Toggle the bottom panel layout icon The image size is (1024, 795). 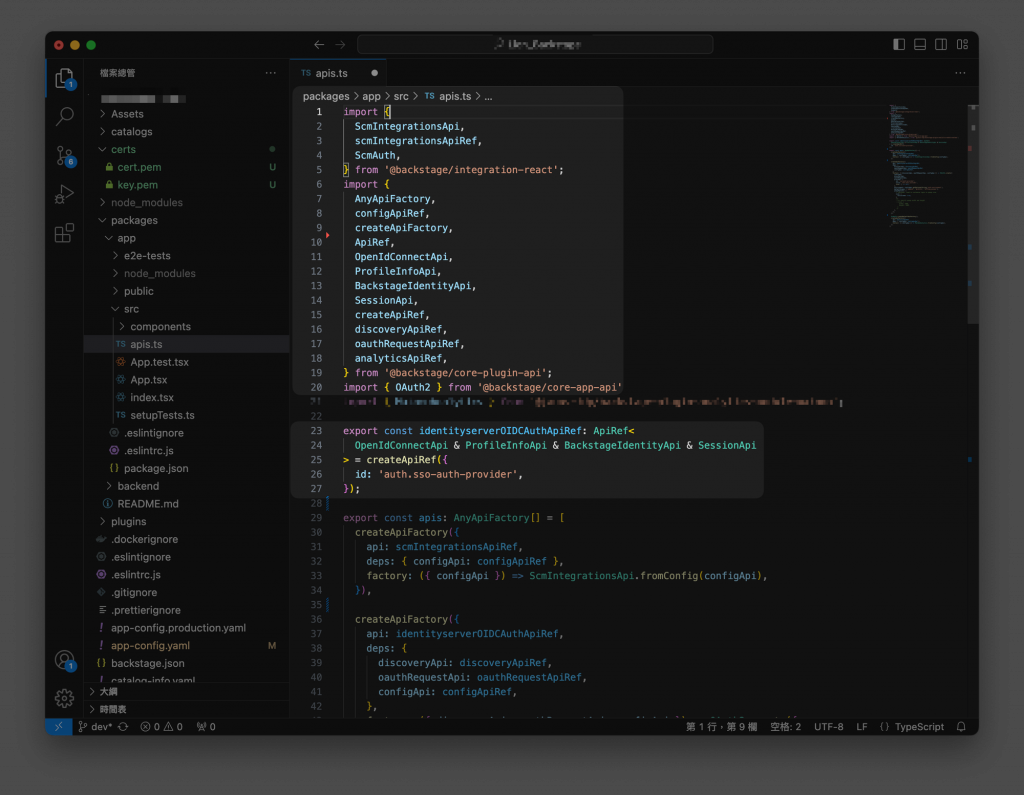[x=920, y=44]
